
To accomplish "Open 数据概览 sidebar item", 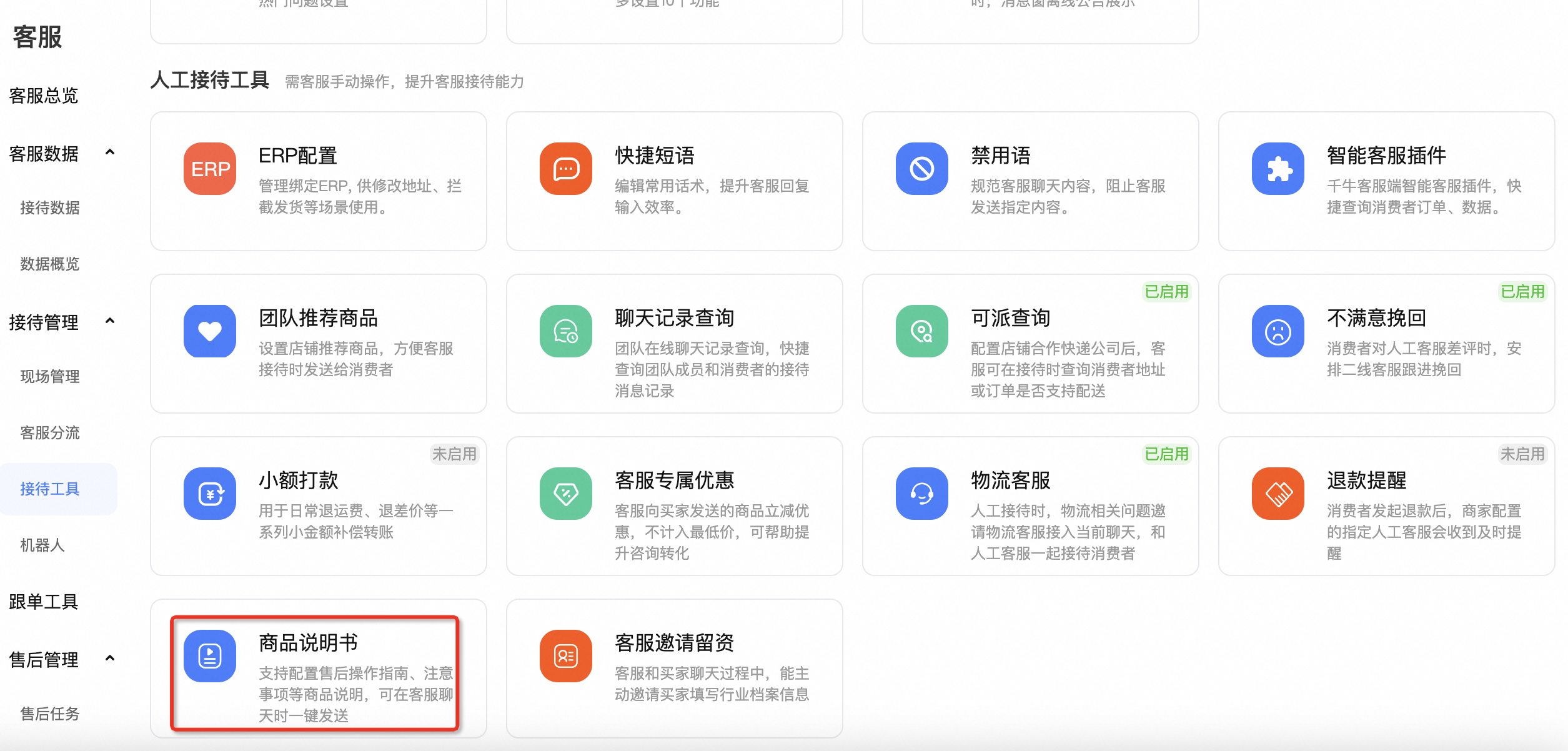I will pyautogui.click(x=50, y=264).
